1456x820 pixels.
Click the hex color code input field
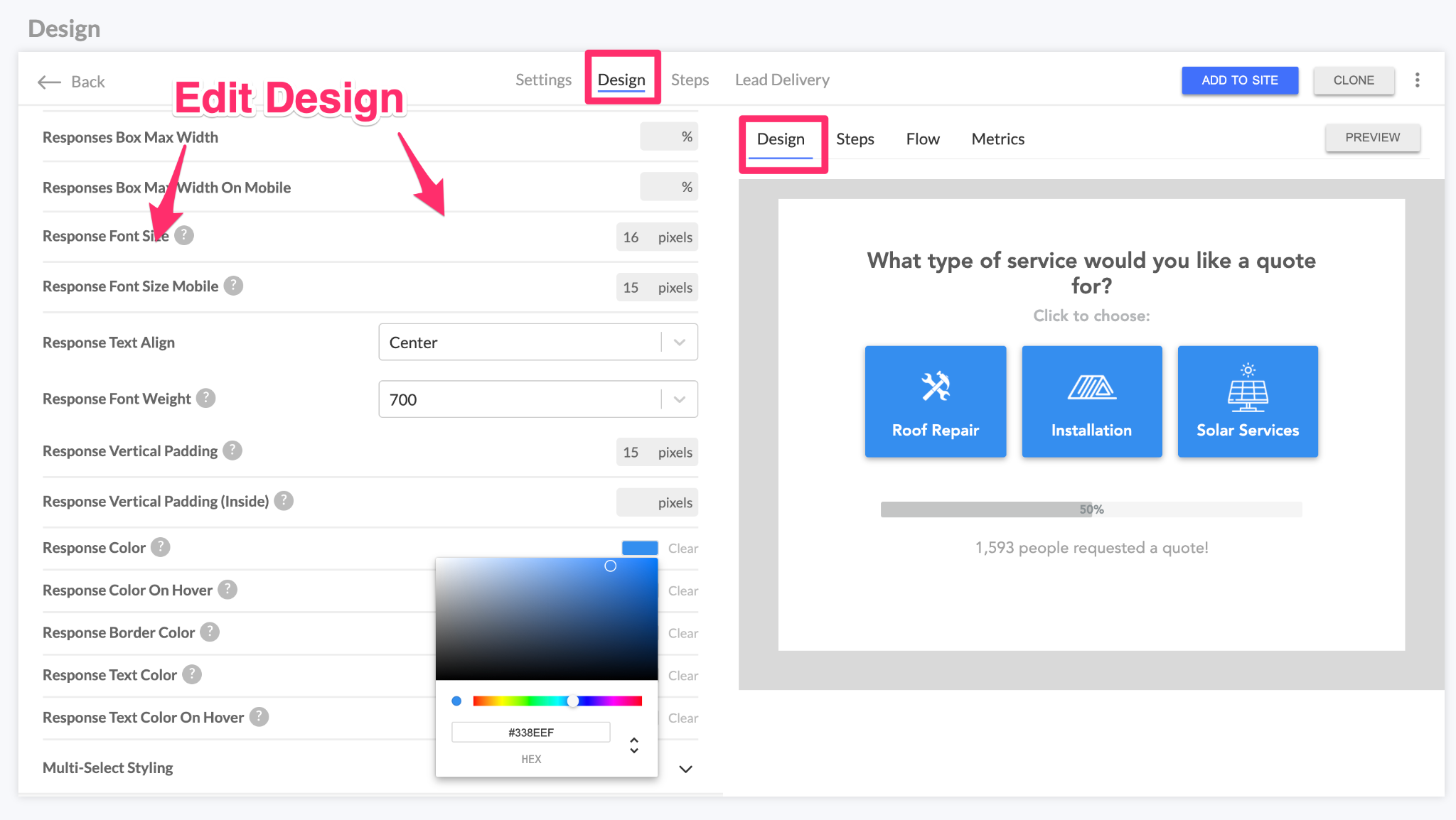530,733
